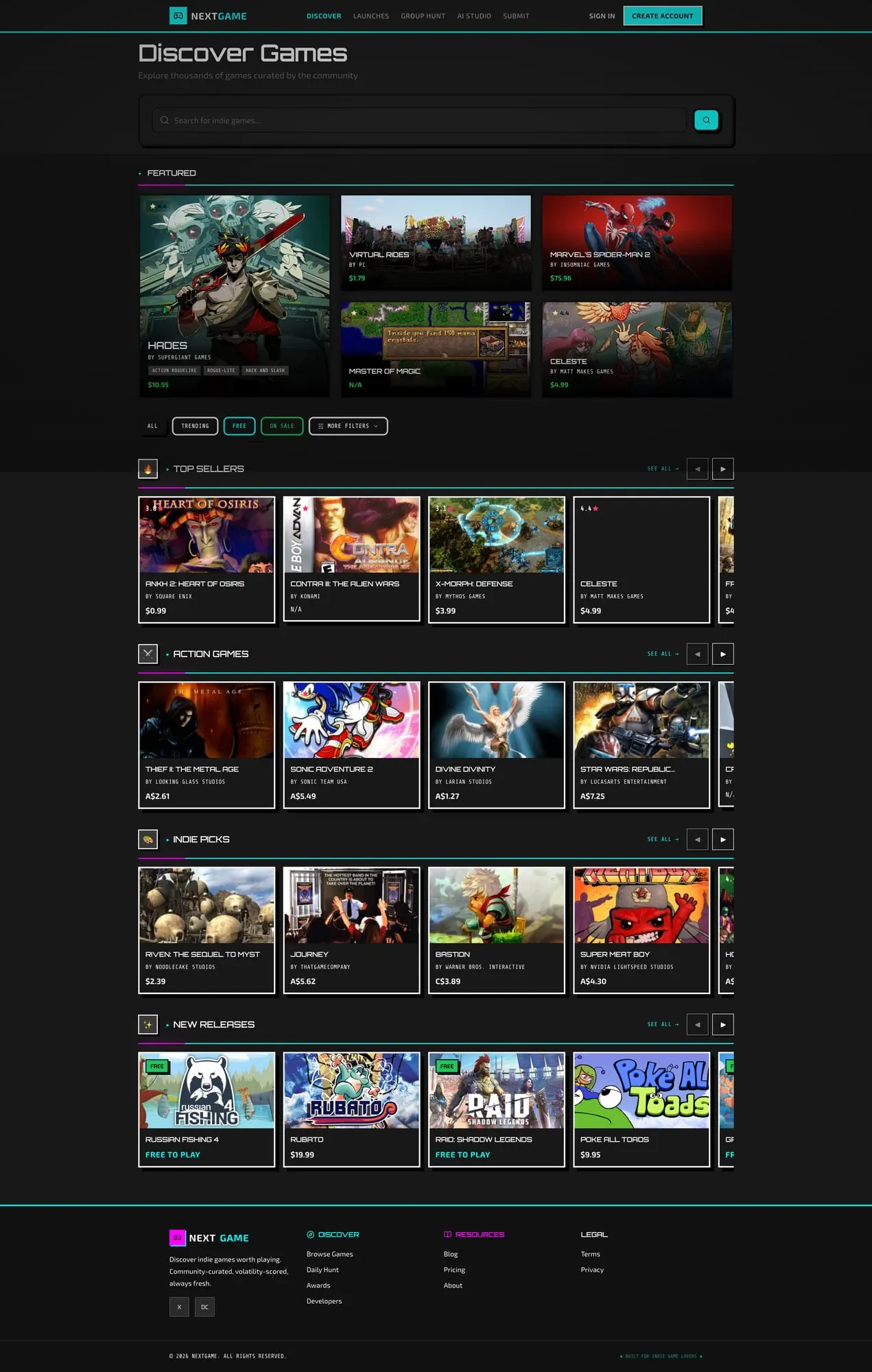
Task: Open Contra III: The Alien Wars card
Action: (351, 559)
